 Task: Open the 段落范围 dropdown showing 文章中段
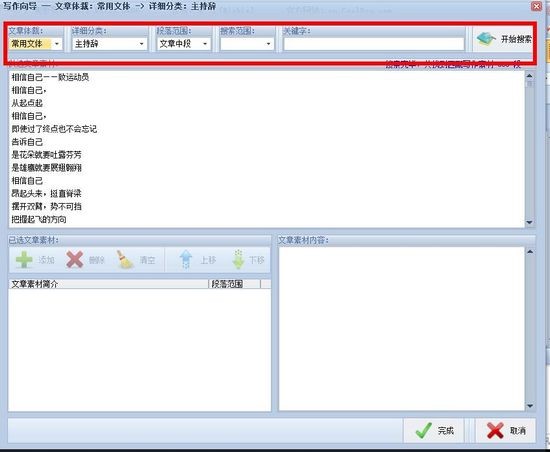point(184,44)
